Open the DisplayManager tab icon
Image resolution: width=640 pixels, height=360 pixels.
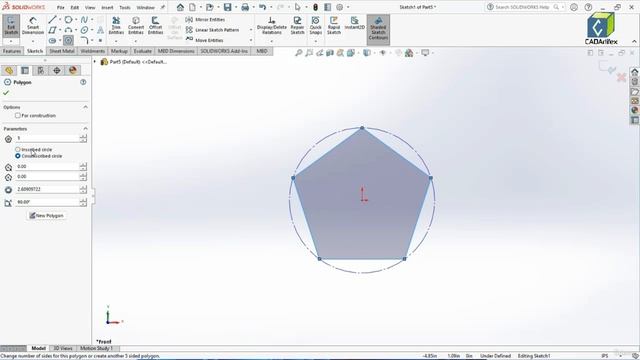(73, 70)
